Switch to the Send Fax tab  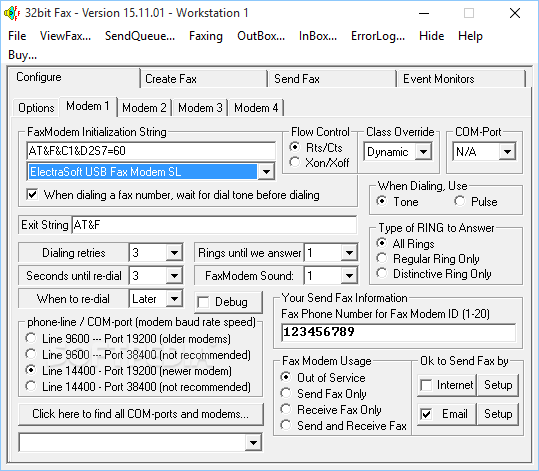coord(332,79)
